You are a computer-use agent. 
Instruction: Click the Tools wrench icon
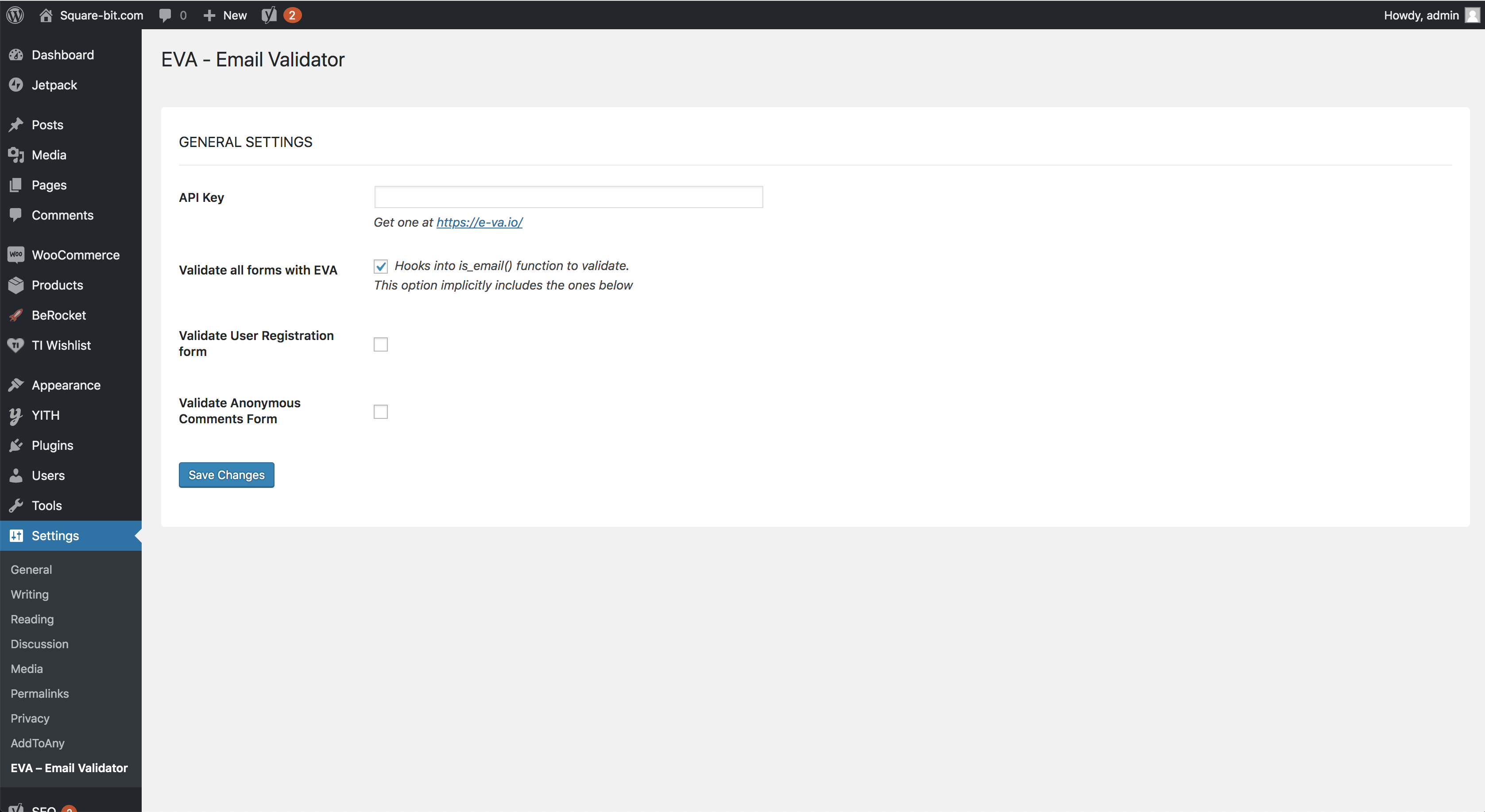click(16, 506)
